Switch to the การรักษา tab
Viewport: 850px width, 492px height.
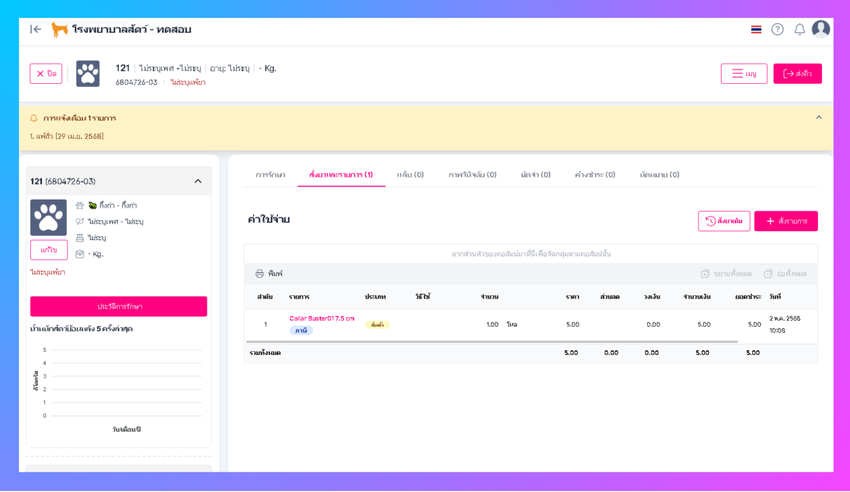click(x=271, y=174)
